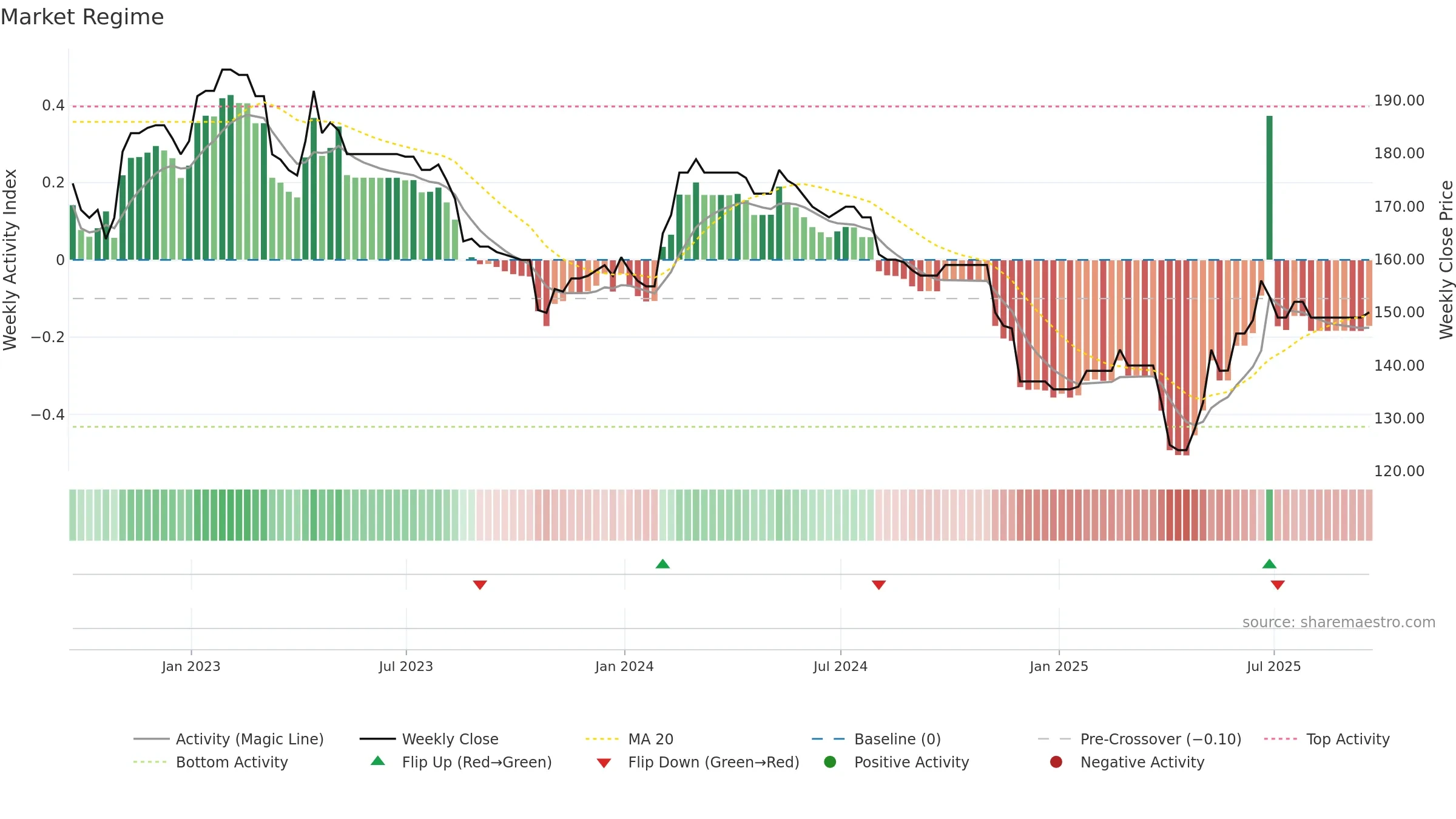Click the Jan 2024 x-axis label

[x=624, y=666]
